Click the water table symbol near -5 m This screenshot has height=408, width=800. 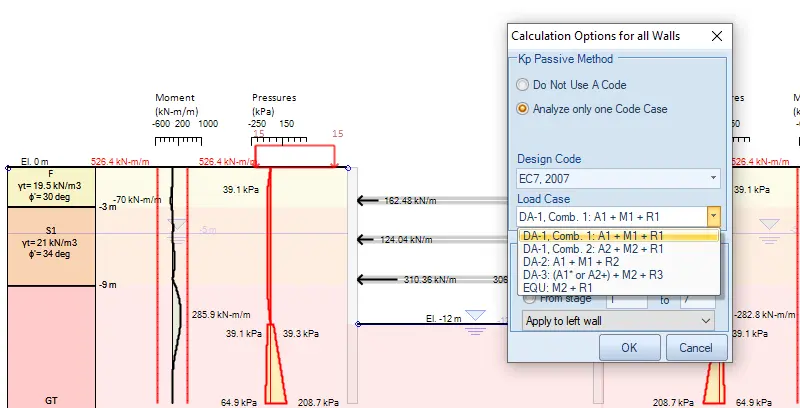[x=177, y=230]
